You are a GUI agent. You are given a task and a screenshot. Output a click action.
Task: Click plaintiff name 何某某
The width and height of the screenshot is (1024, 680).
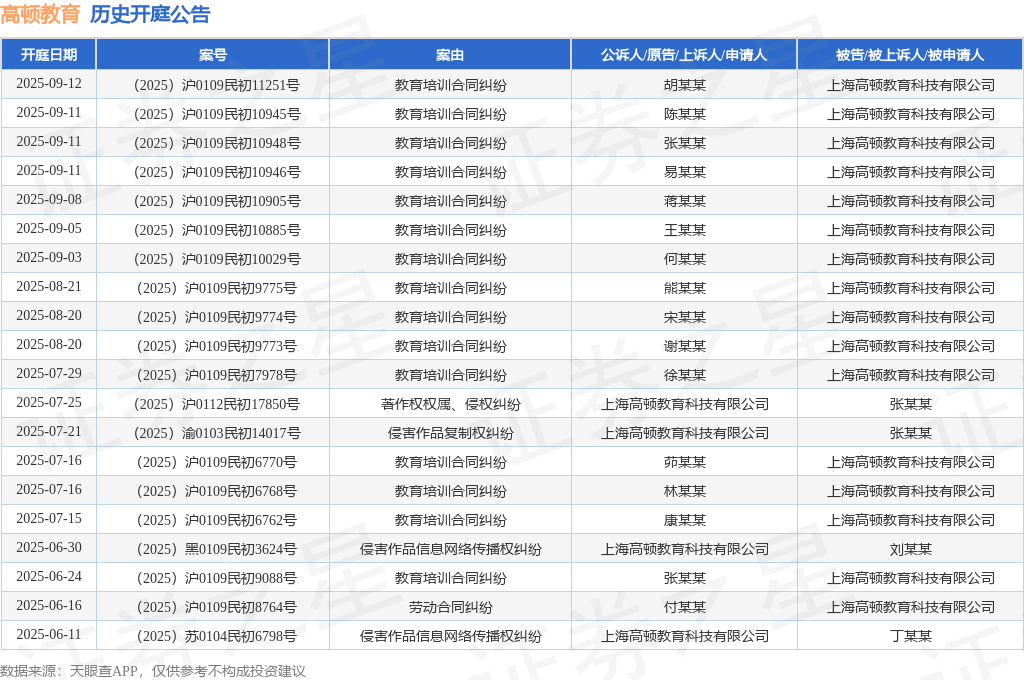coord(684,259)
